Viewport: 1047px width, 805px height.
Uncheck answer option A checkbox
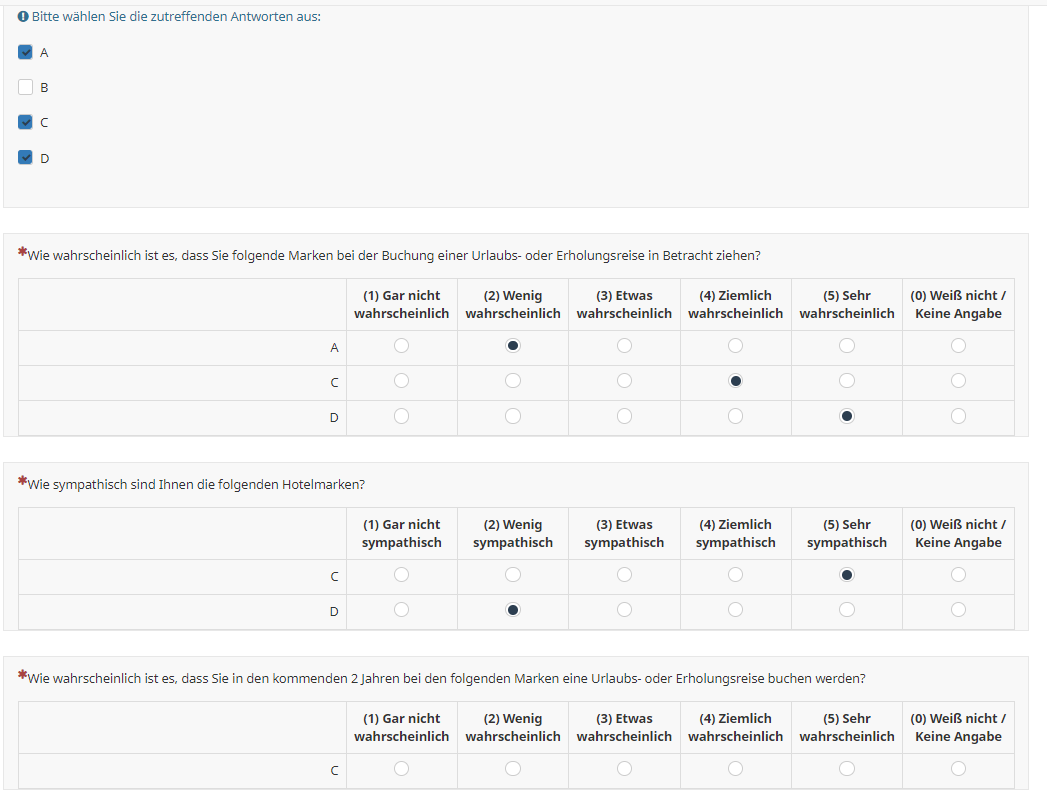click(x=26, y=52)
